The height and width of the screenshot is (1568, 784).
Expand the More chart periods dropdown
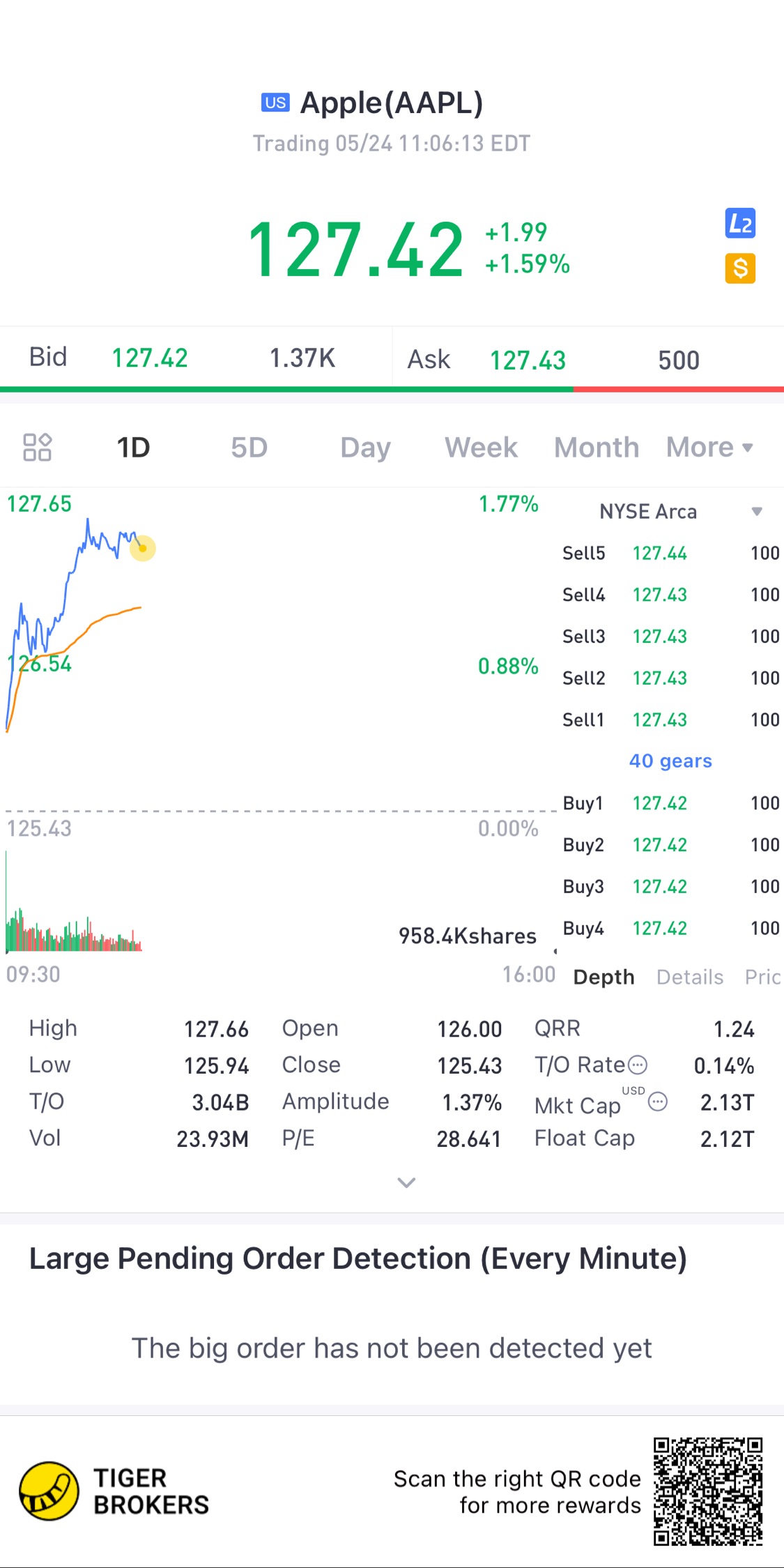(x=709, y=448)
